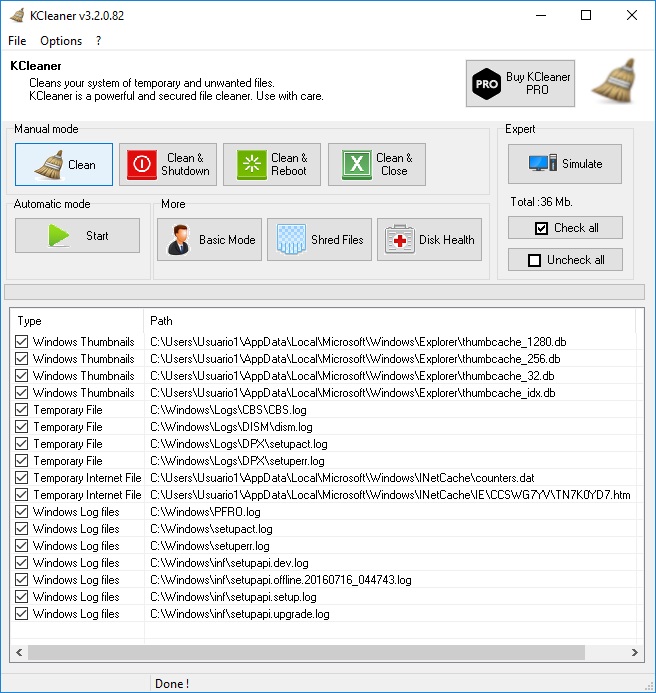Screen dimensions: 656x693
Task: Uncheck counters.dat Temporary Internet File checkbox
Action: tap(21, 478)
